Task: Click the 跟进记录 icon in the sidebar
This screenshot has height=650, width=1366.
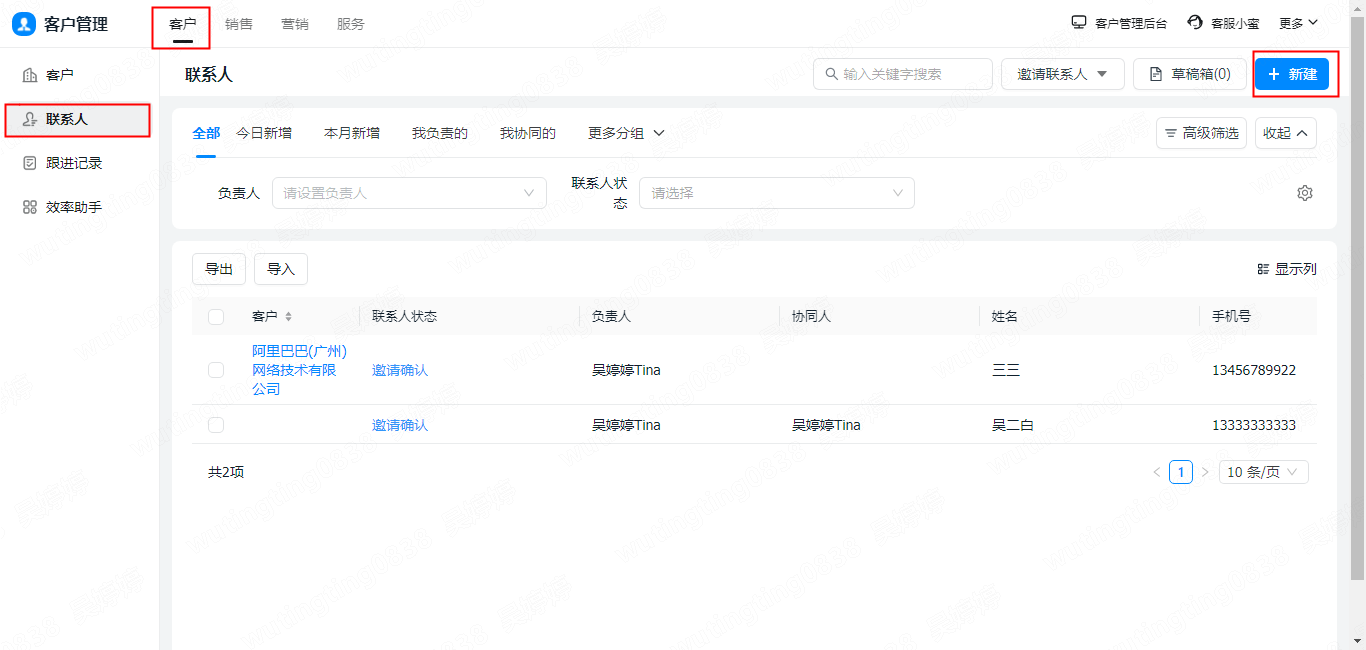Action: [x=30, y=163]
